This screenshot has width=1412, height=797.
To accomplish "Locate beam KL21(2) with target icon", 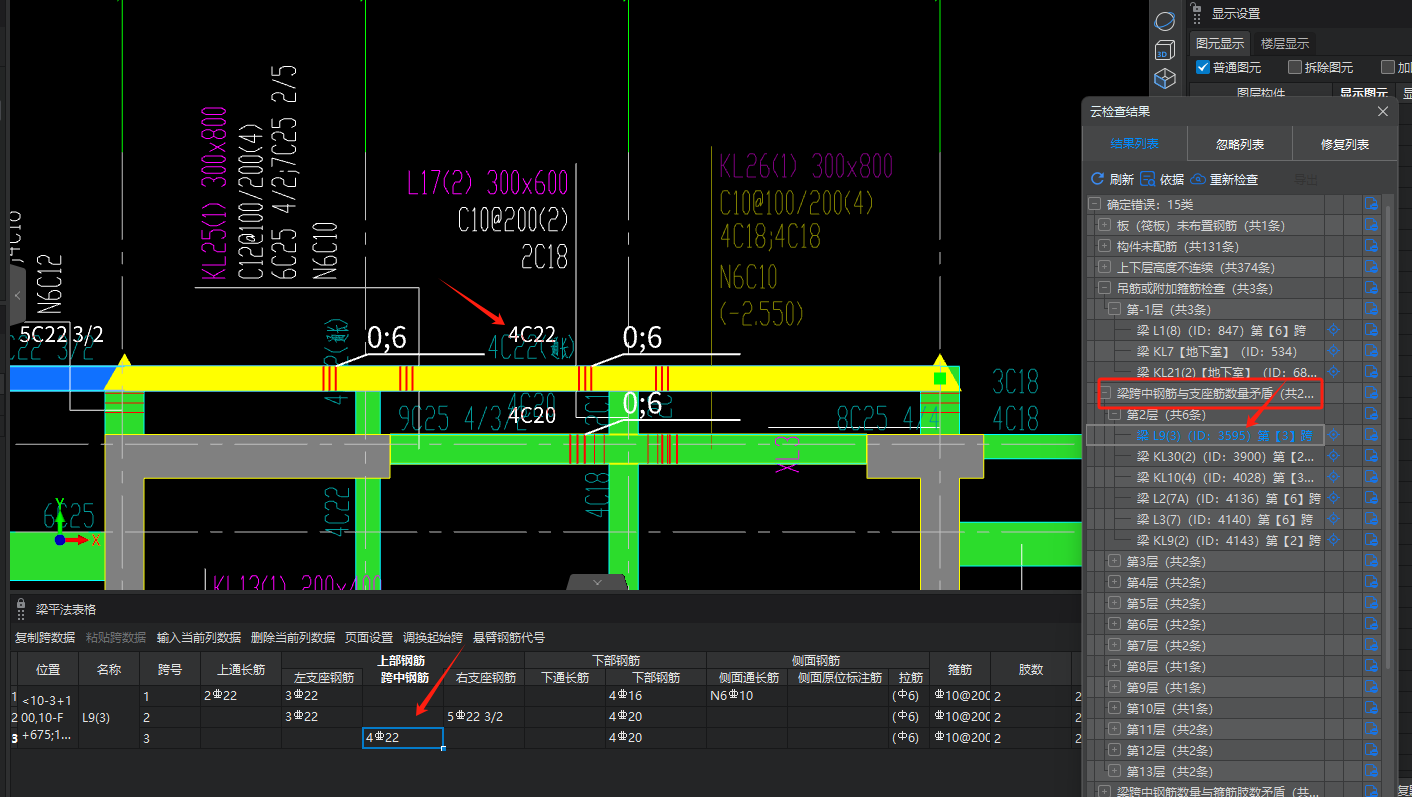I will coord(1332,372).
